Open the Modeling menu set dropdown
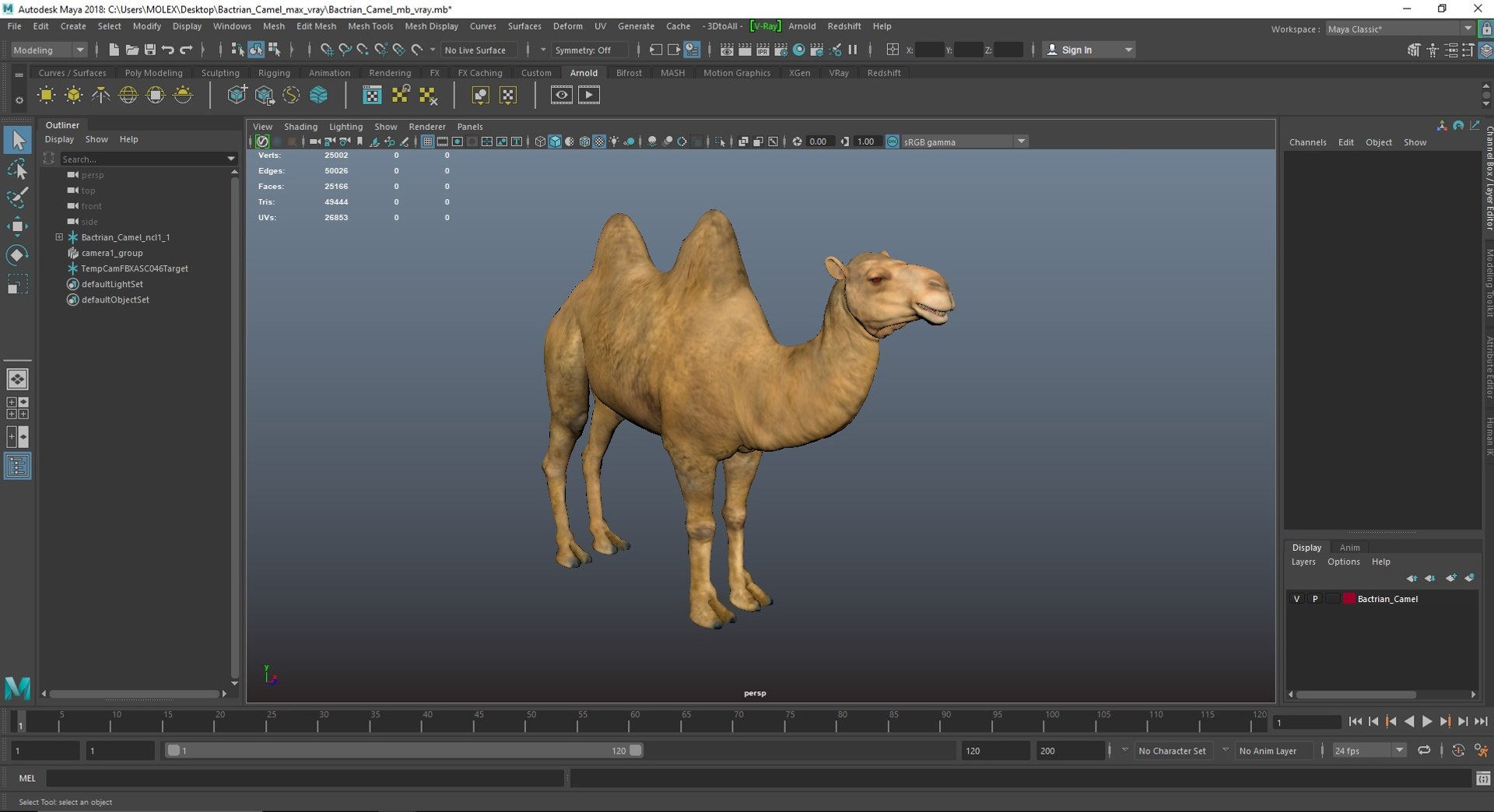Screen dimensions: 1494x812 (48, 50)
